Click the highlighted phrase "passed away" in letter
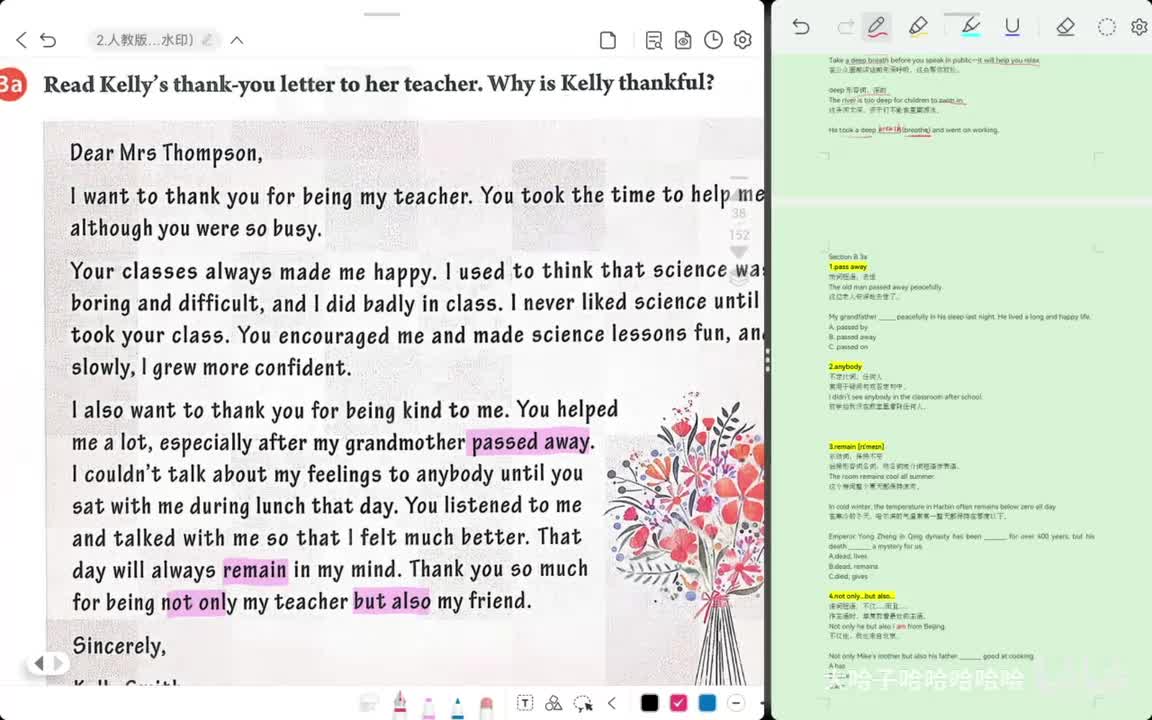 point(530,442)
